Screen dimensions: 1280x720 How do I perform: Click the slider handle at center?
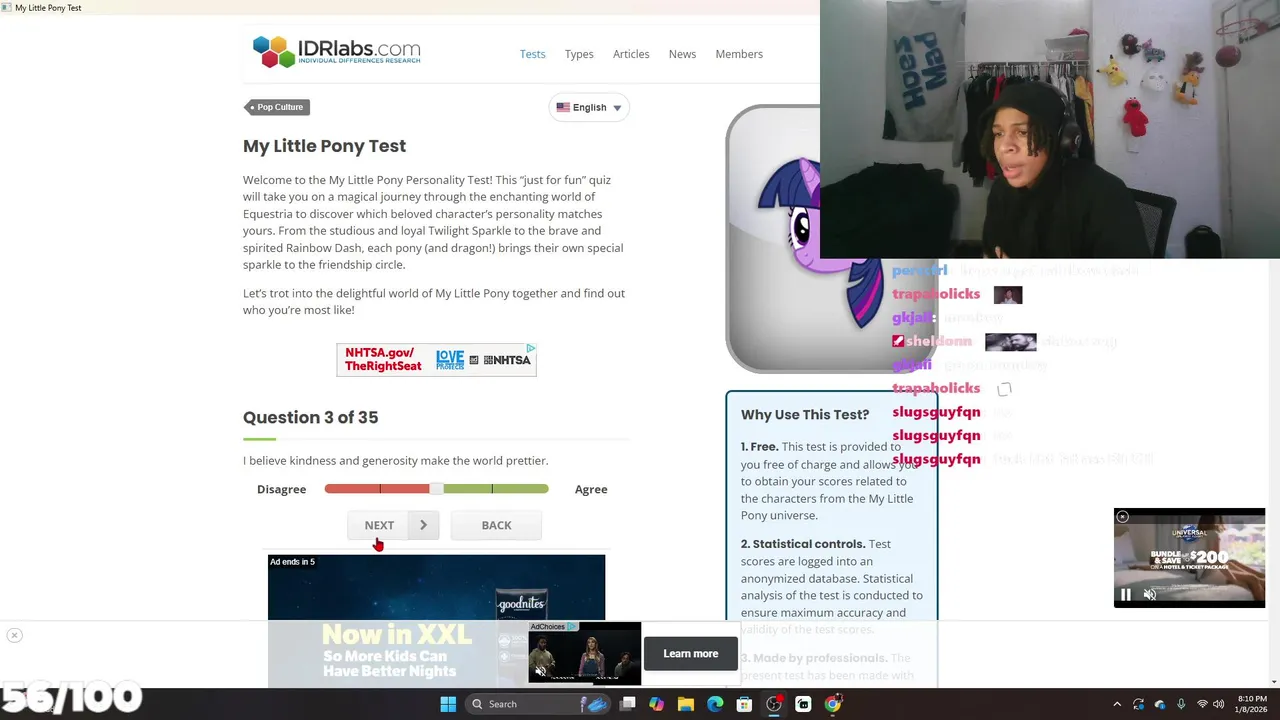[436, 489]
